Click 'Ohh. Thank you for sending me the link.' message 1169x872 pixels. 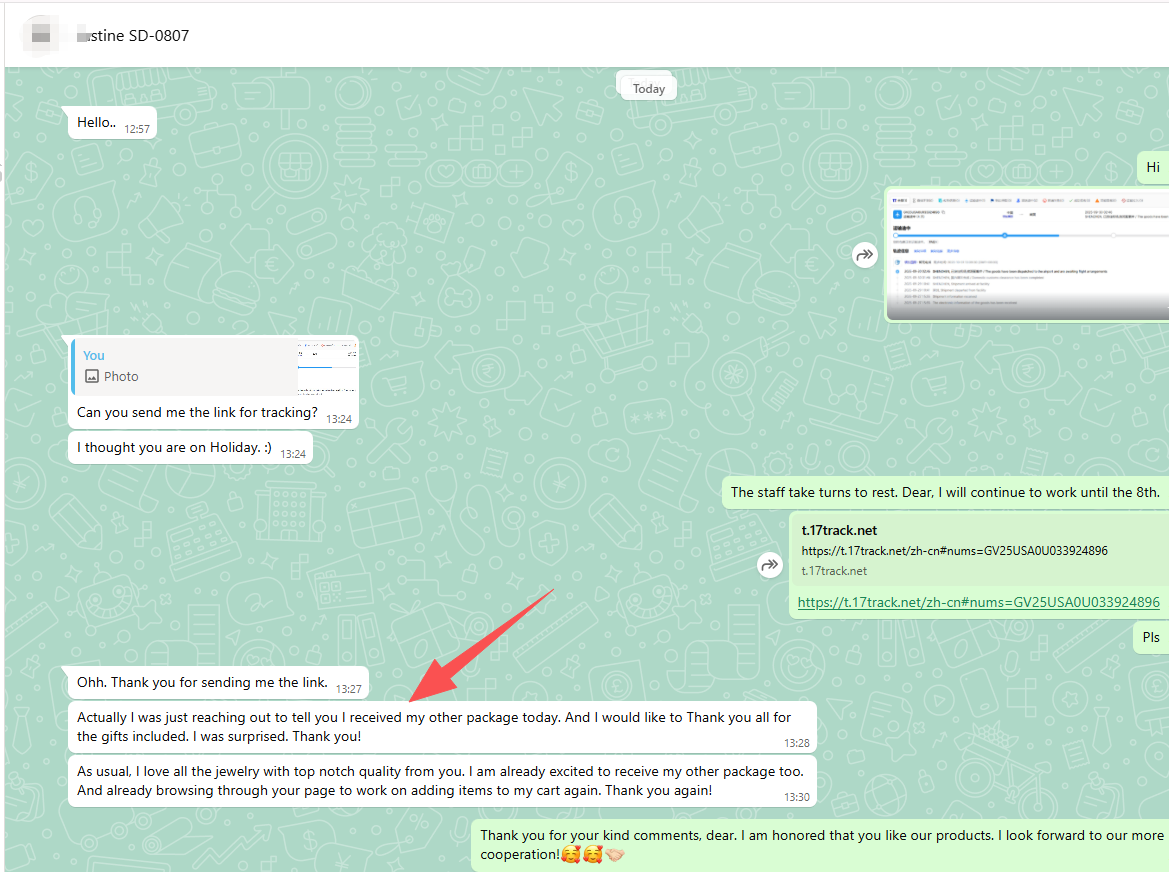[x=218, y=683]
